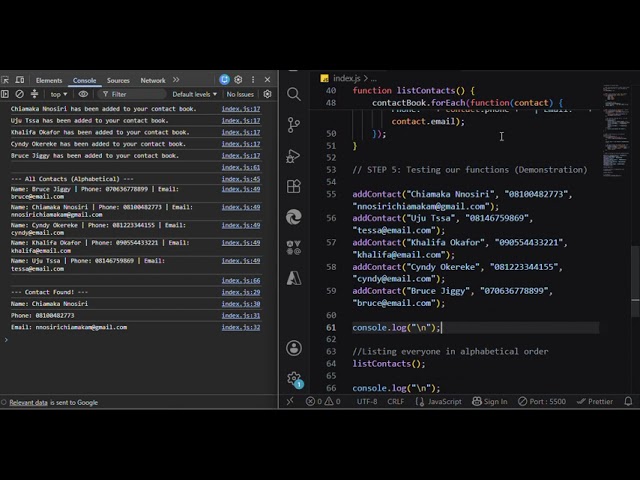This screenshot has width=640, height=480.
Task: Click the Prettier status item
Action: pyautogui.click(x=595, y=402)
